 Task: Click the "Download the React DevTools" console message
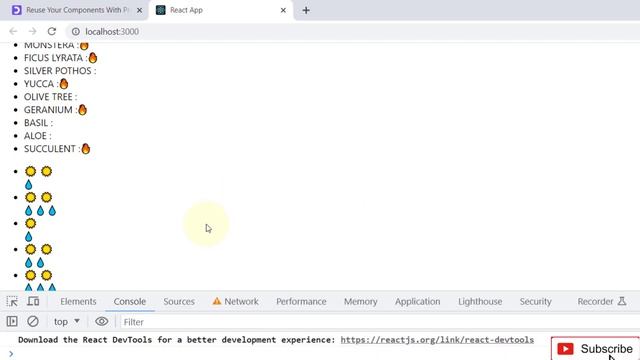(176, 340)
